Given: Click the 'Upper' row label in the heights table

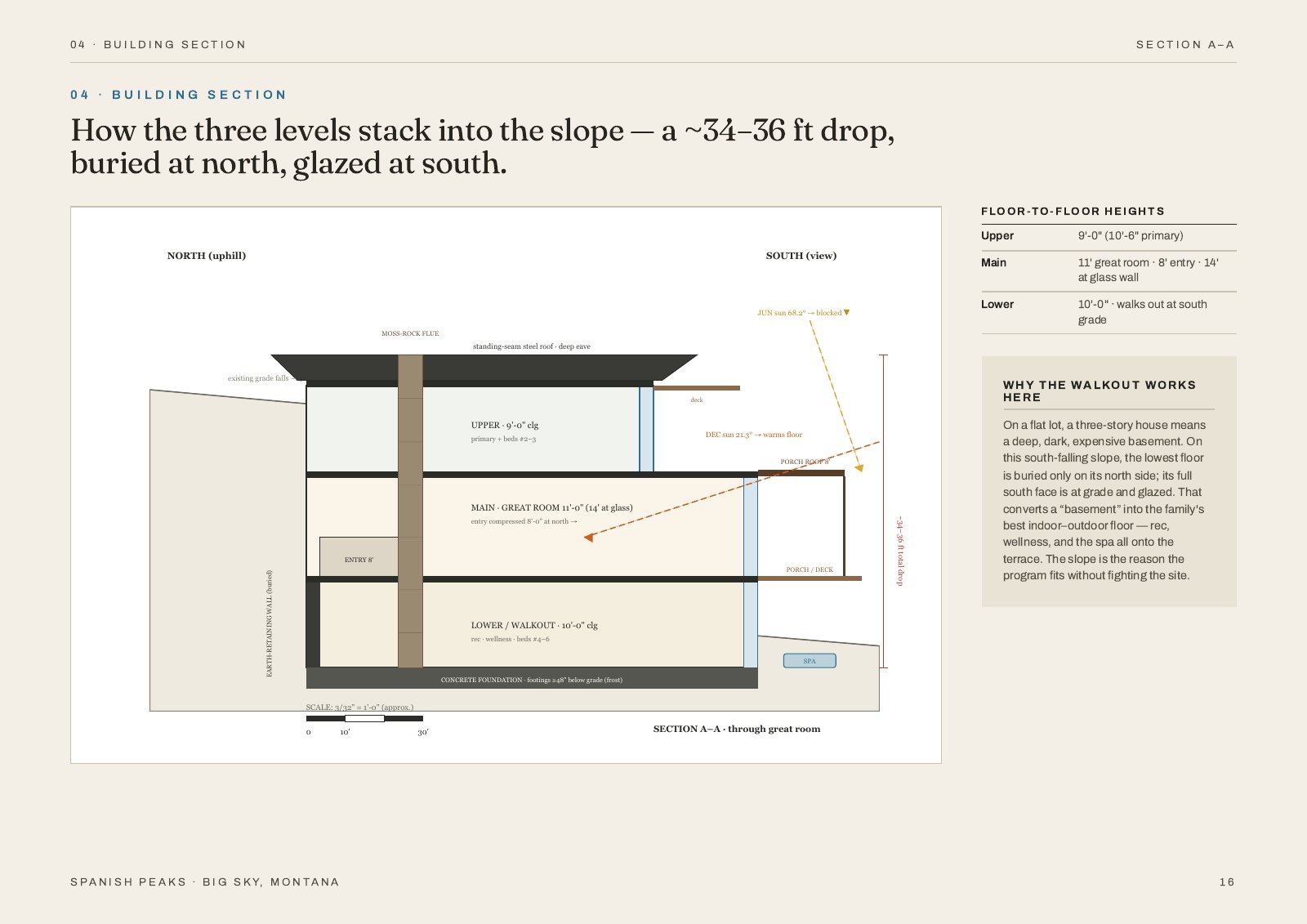Looking at the screenshot, I should coord(997,235).
